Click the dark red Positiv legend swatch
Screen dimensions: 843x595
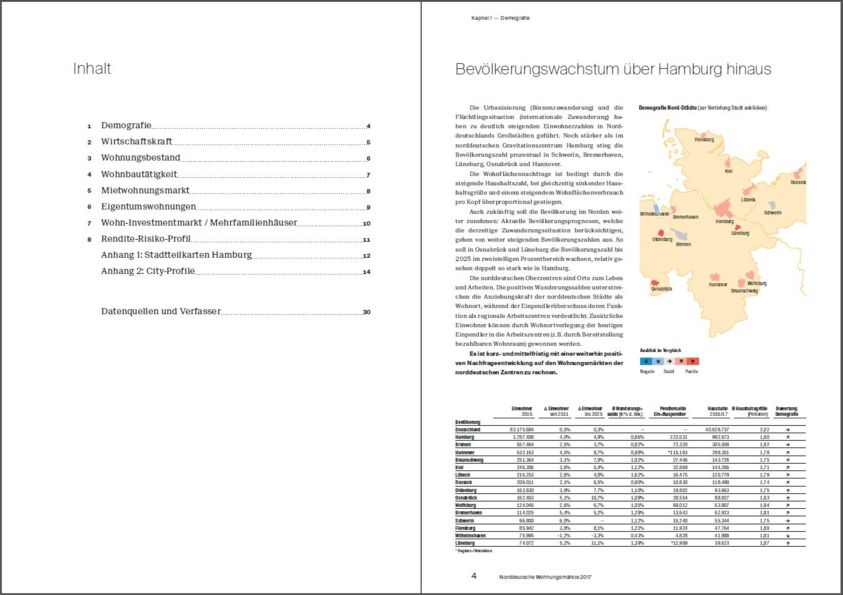point(693,362)
